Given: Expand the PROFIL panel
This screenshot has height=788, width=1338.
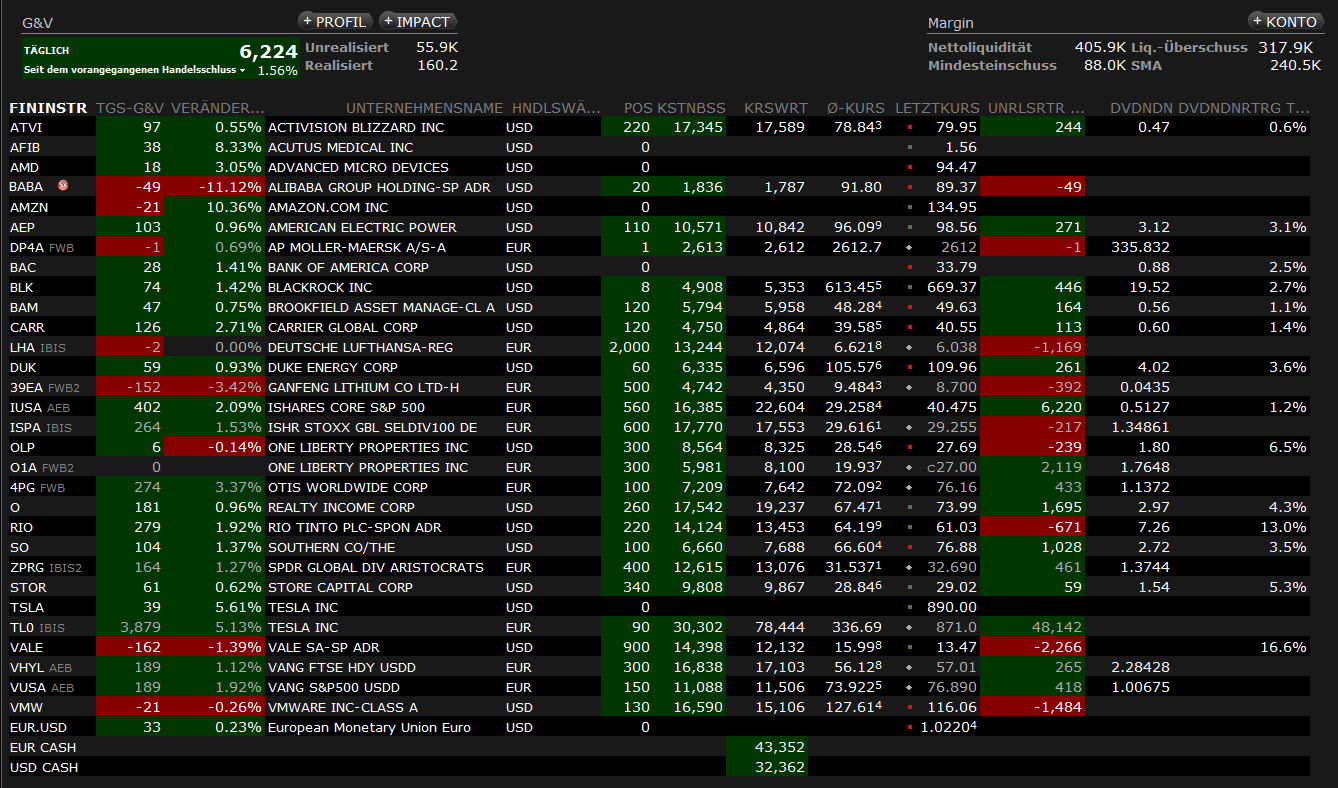Looking at the screenshot, I should (335, 21).
